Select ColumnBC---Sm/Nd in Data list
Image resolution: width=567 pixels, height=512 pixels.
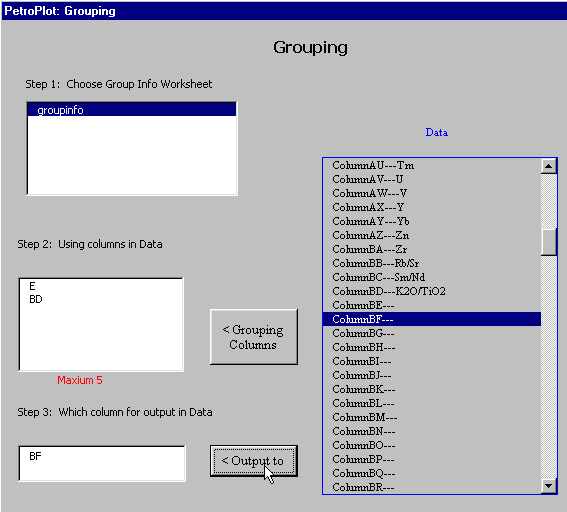point(432,277)
